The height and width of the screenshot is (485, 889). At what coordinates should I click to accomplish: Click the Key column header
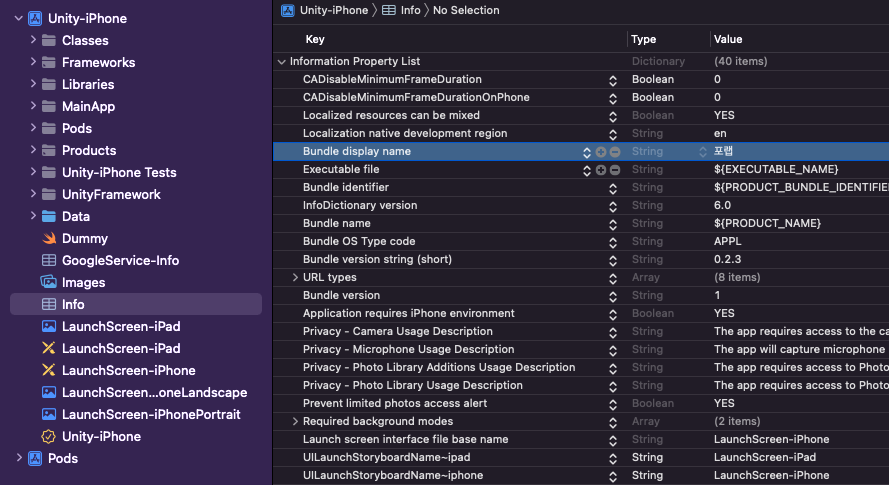(x=315, y=39)
